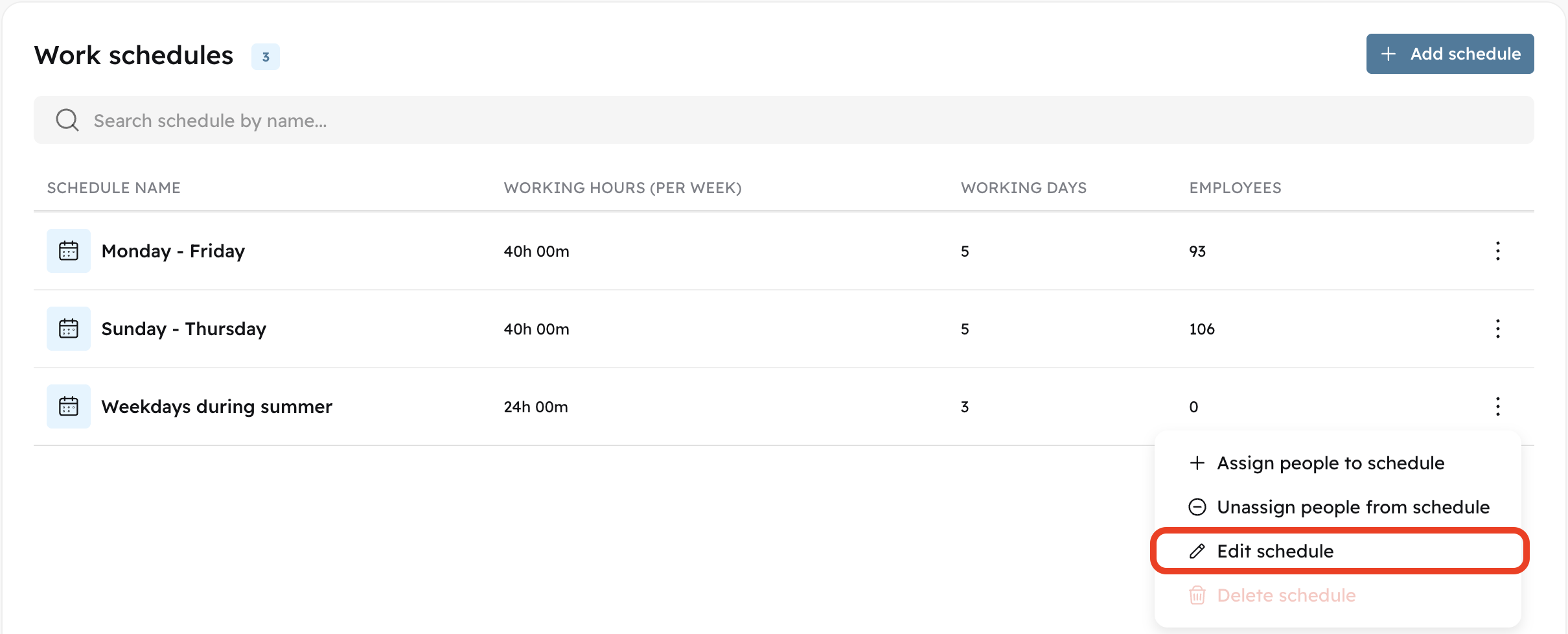Click the Weekdays during summer calendar icon
The width and height of the screenshot is (1568, 634).
tap(69, 406)
